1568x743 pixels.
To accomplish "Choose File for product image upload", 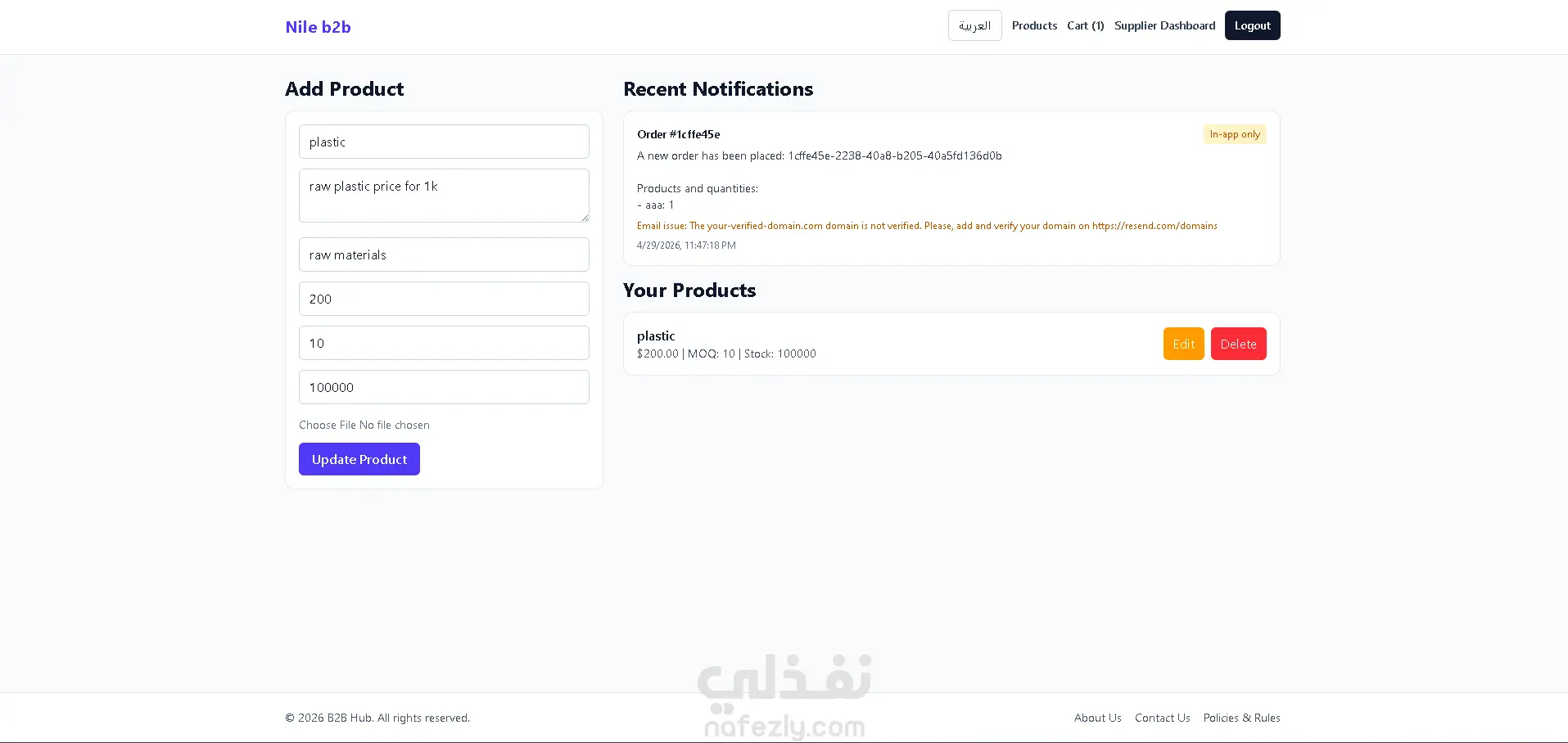I will point(328,425).
